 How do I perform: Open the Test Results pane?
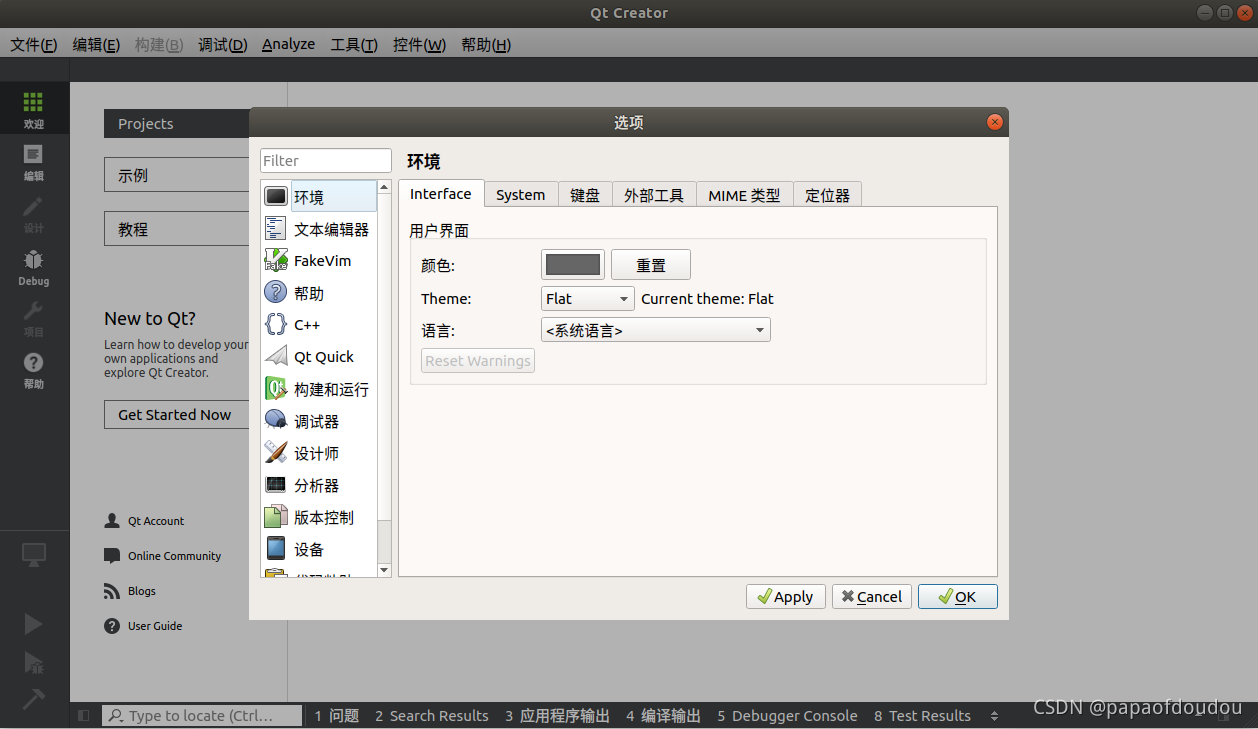pos(922,716)
